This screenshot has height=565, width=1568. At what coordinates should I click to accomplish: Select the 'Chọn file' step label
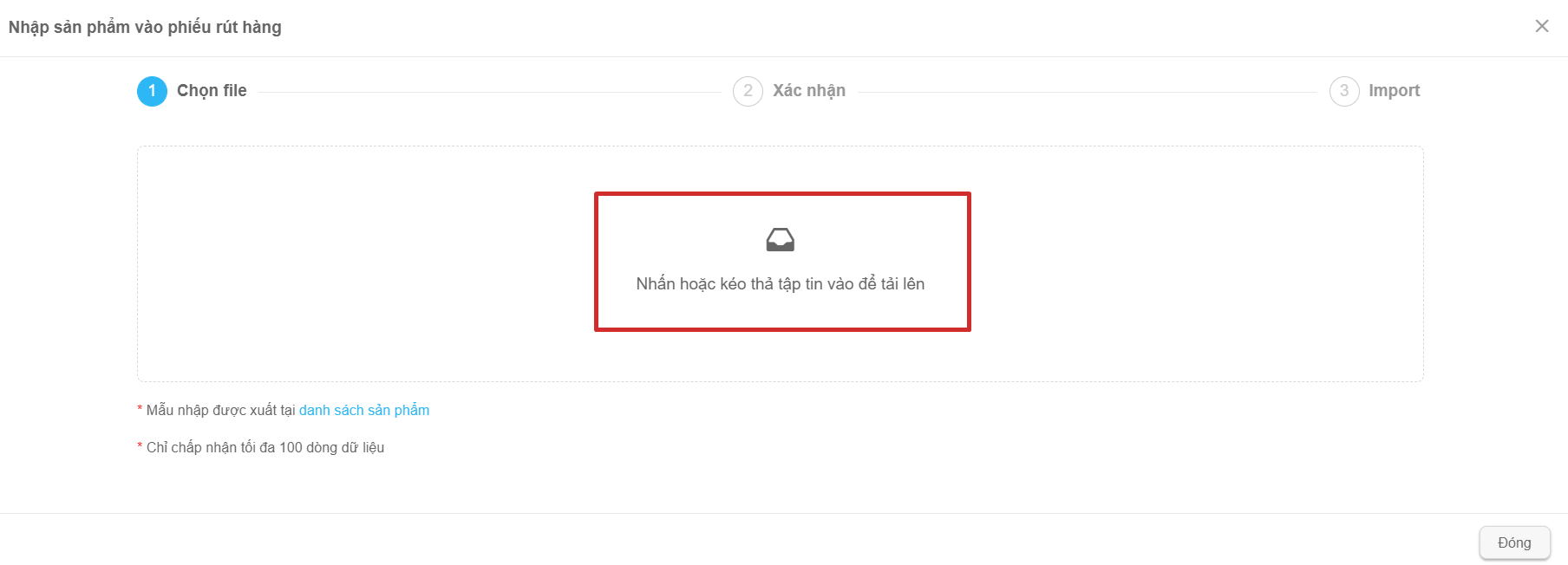(212, 91)
